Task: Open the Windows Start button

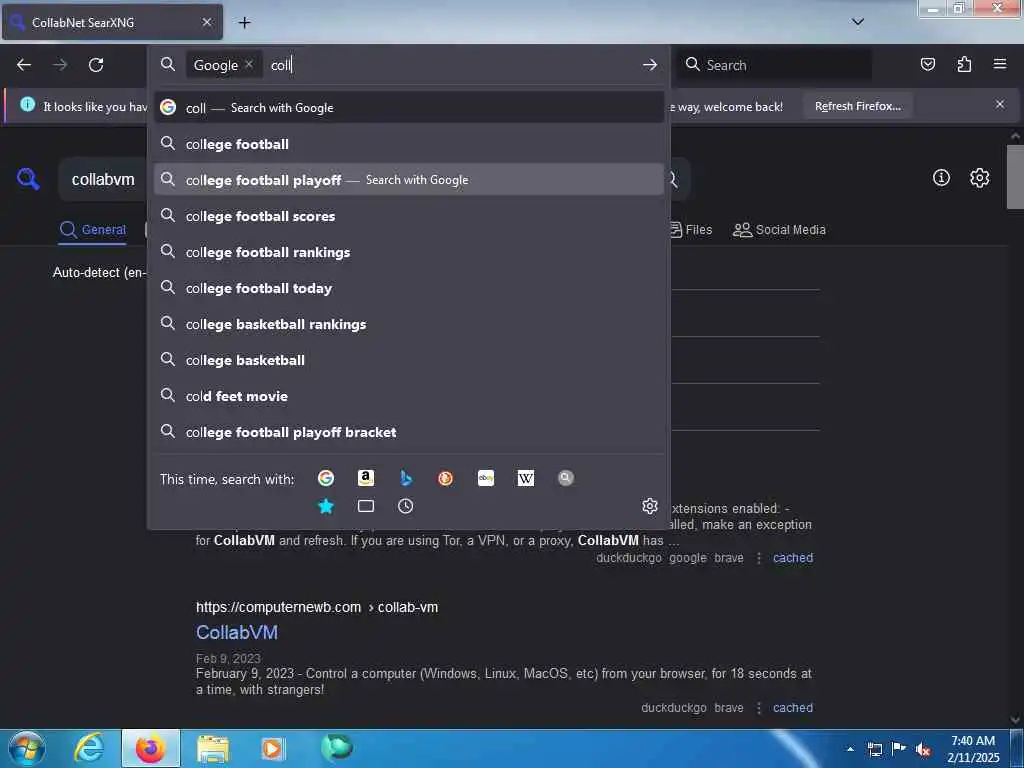Action: coord(27,748)
